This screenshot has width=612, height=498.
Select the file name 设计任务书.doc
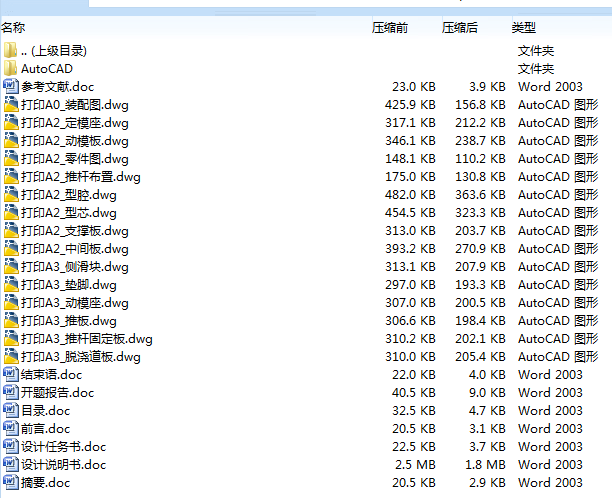pos(64,447)
